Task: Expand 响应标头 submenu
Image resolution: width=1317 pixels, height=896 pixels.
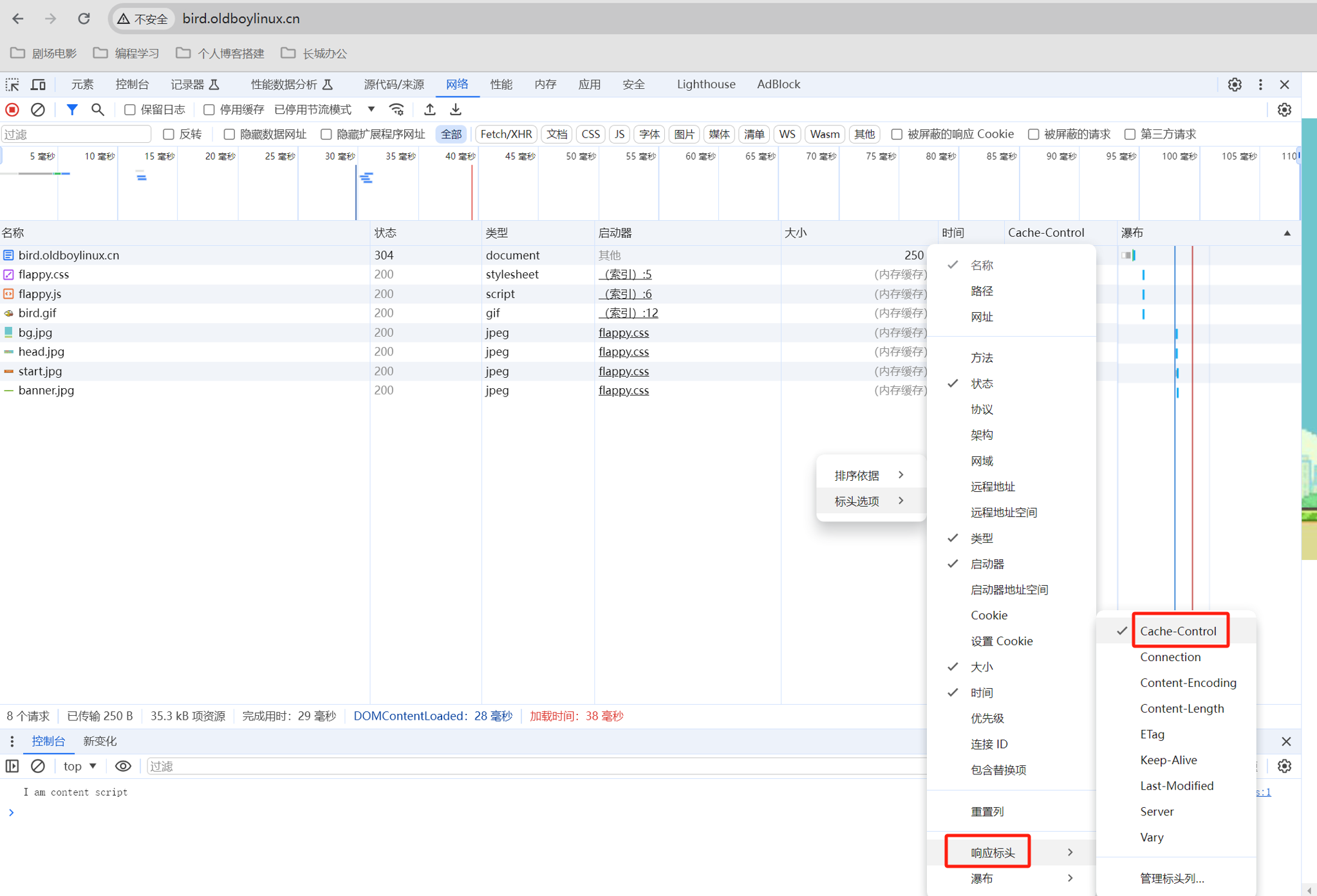Action: coord(1011,852)
